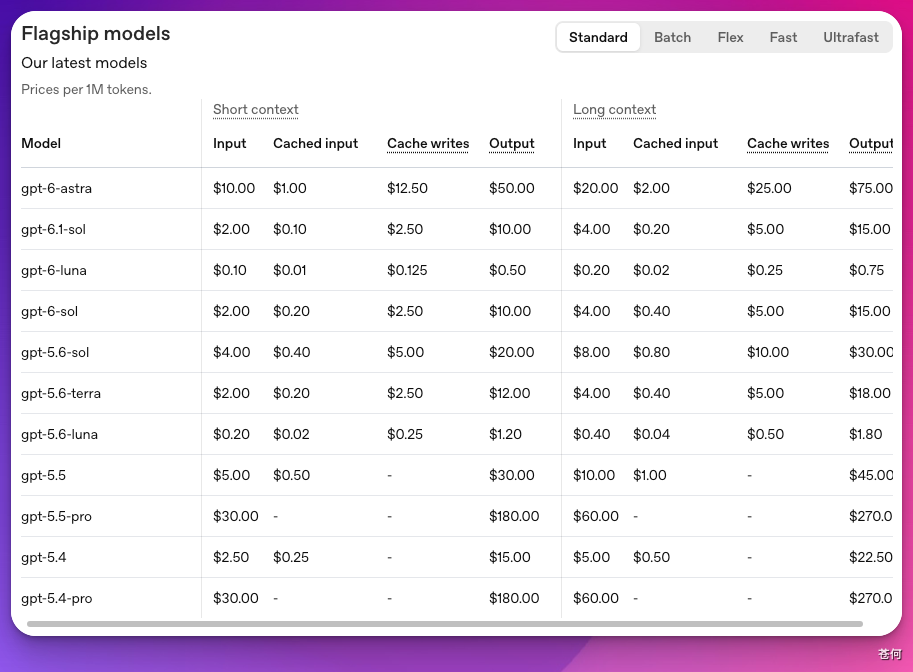Select the gpt-5.4-pro model name
Screen dimensions: 913x672
pyautogui.click(x=56, y=599)
